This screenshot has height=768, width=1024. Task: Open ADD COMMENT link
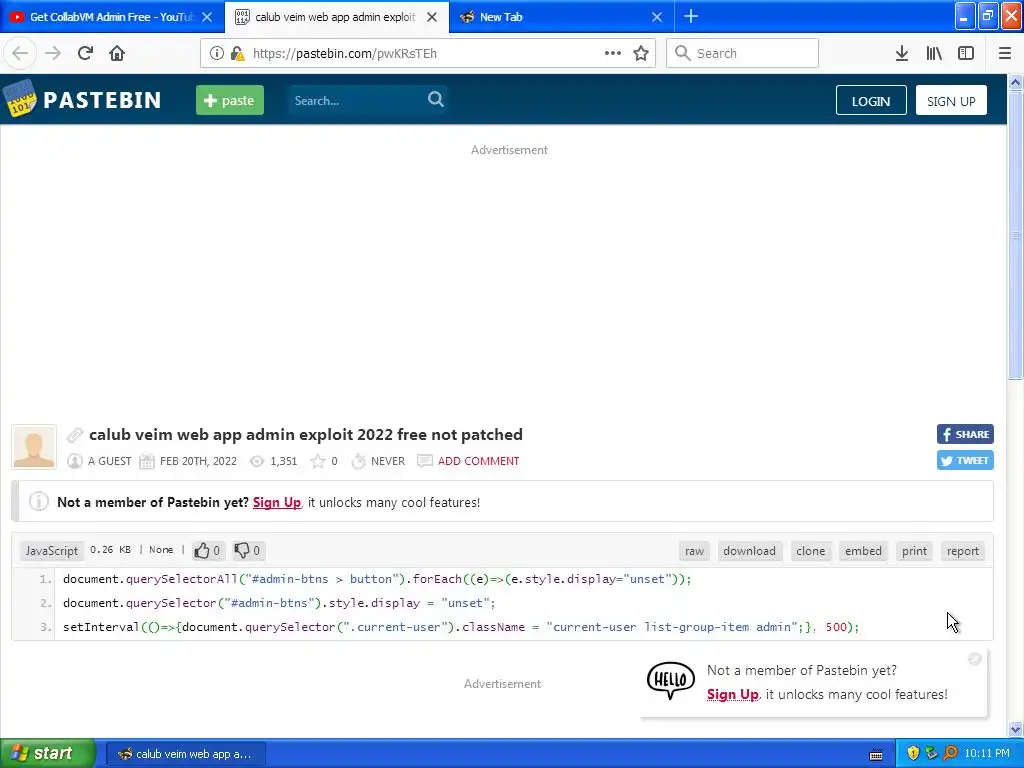(478, 461)
